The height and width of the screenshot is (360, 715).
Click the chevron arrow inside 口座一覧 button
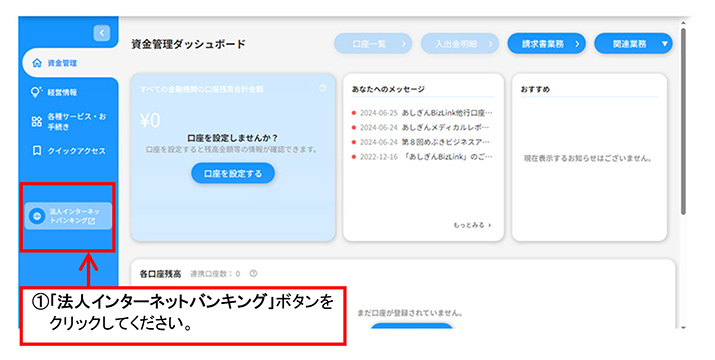404,44
